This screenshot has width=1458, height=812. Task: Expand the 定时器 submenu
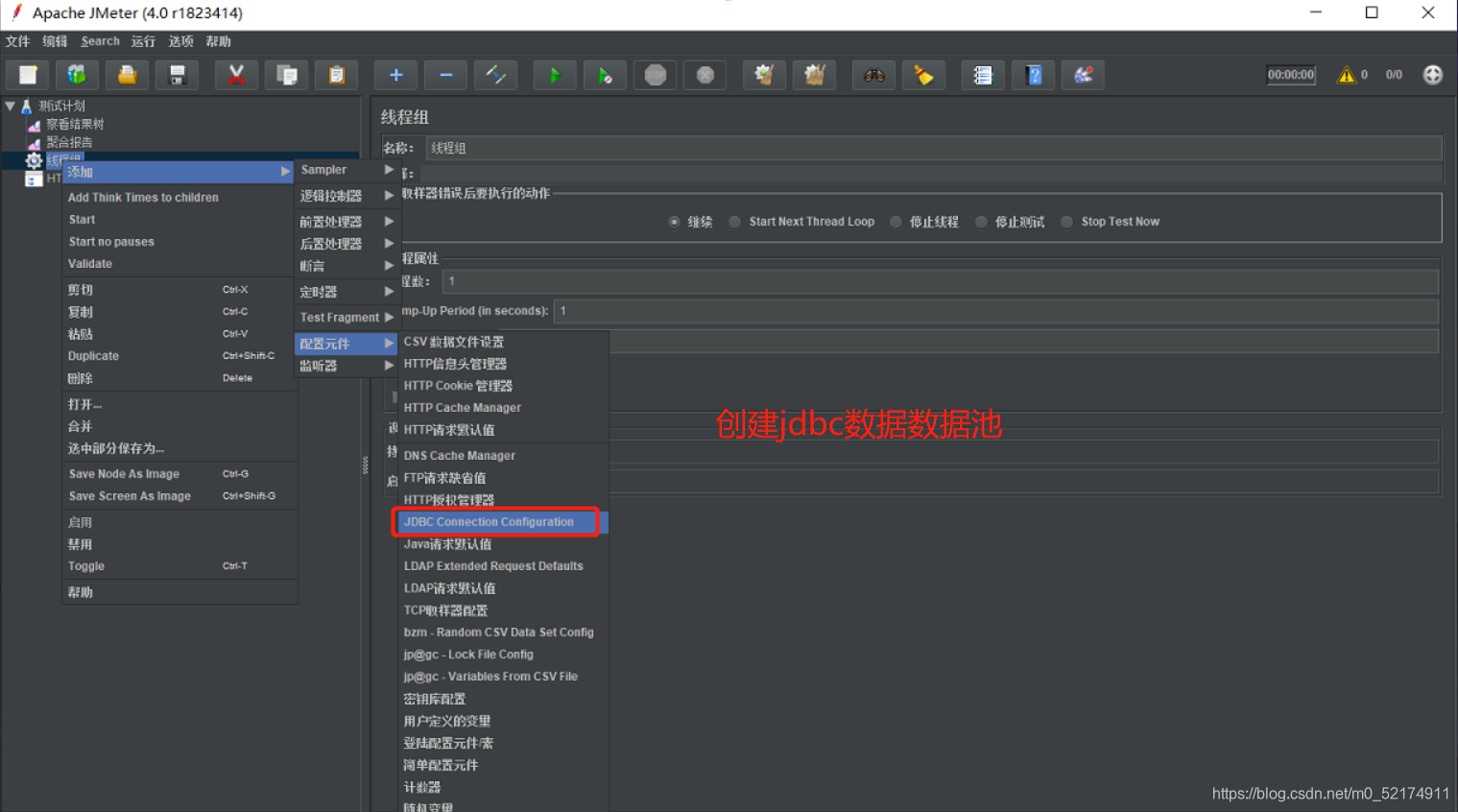tap(346, 292)
